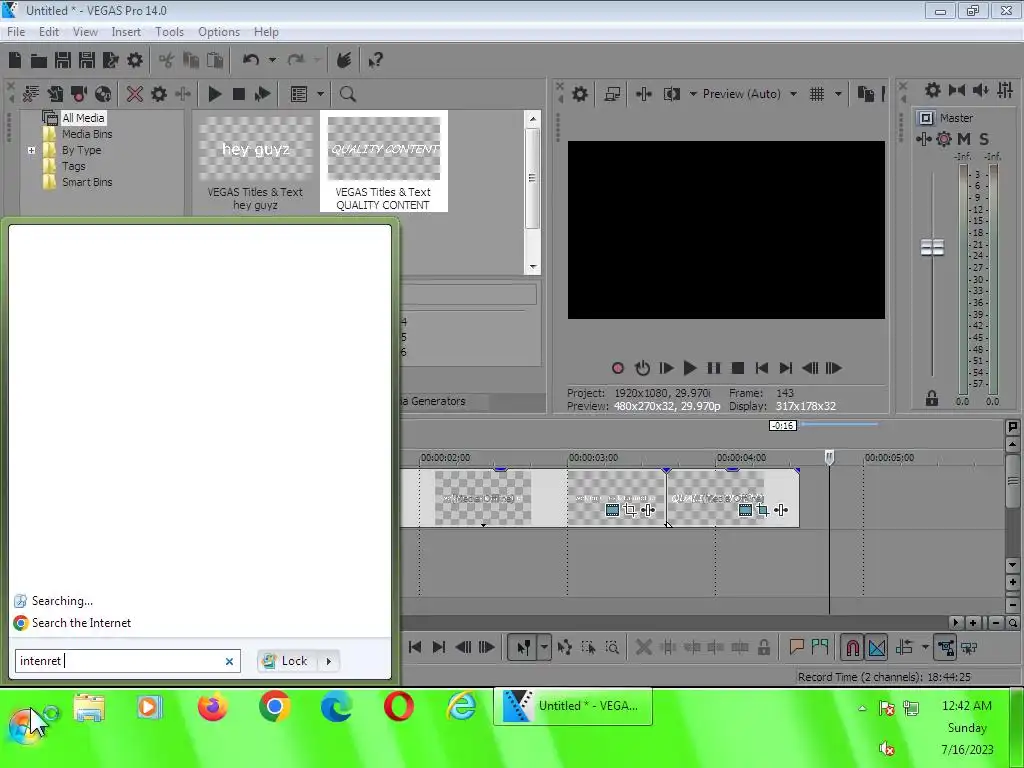Screen dimensions: 1024x768
Task: Select the Media Bins folder
Action: pos(87,134)
